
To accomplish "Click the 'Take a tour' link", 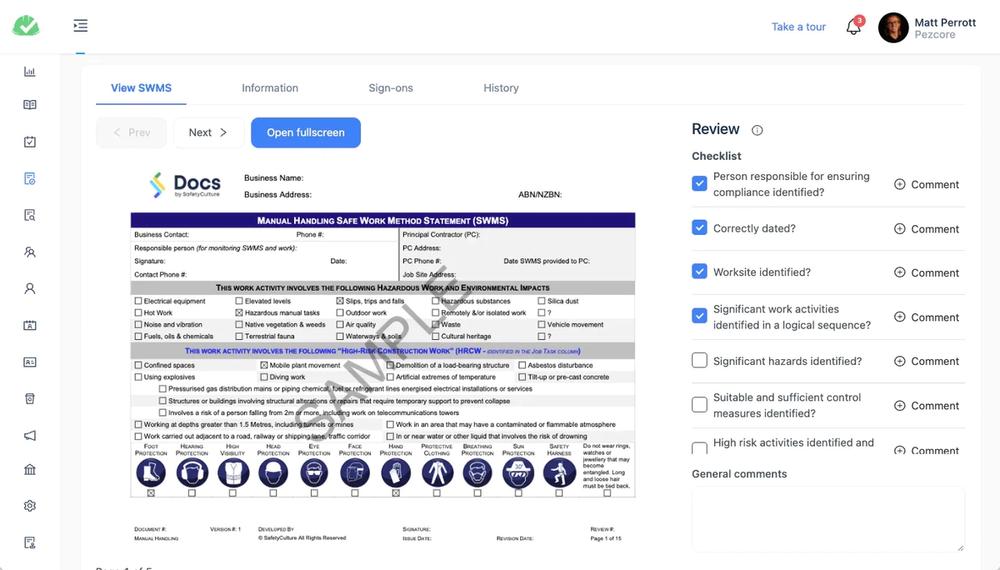I will [798, 27].
